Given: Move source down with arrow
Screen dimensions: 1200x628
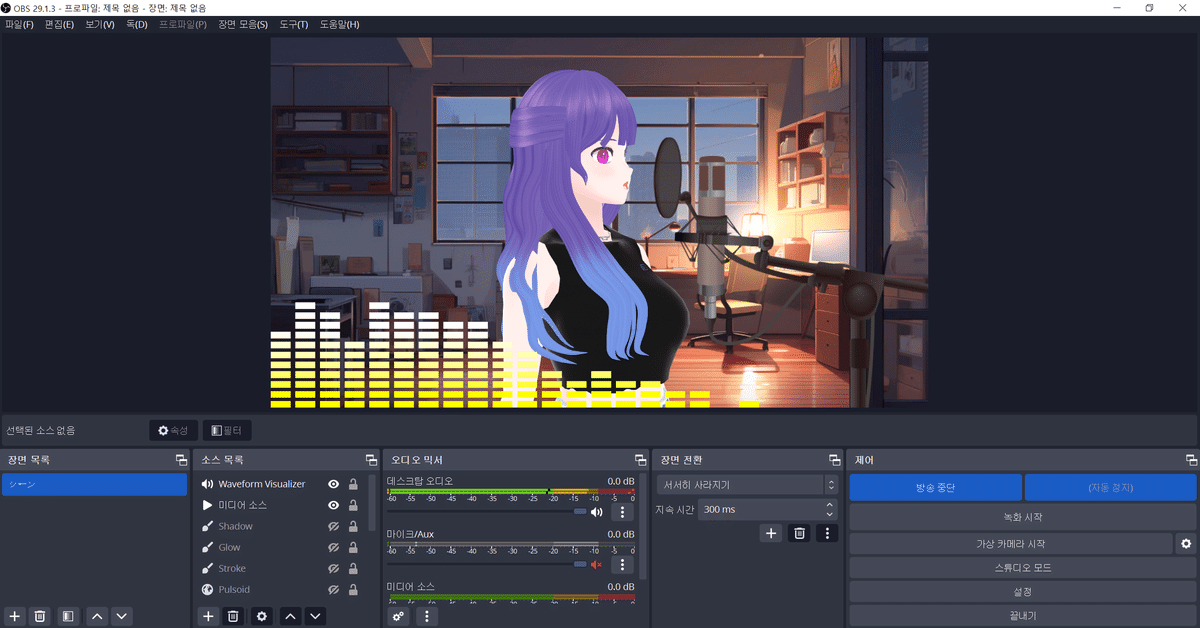Looking at the screenshot, I should coord(315,616).
